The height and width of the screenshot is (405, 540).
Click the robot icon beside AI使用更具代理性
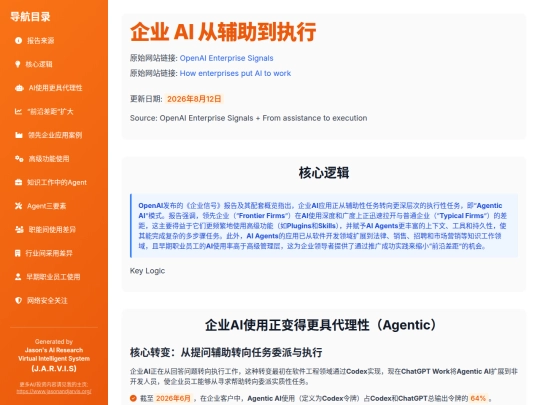pos(19,88)
